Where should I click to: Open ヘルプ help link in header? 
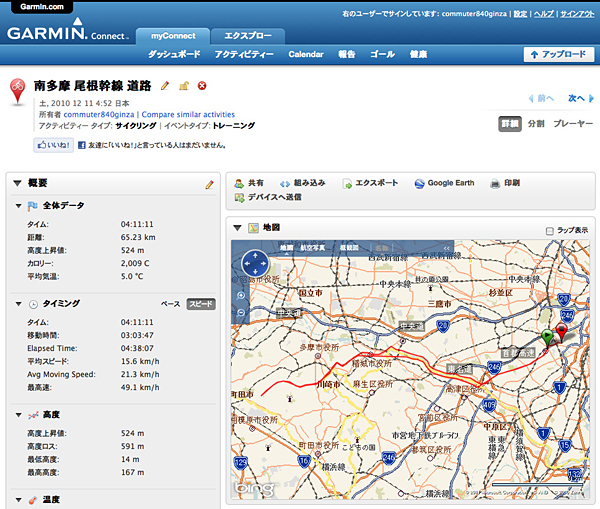coord(544,14)
